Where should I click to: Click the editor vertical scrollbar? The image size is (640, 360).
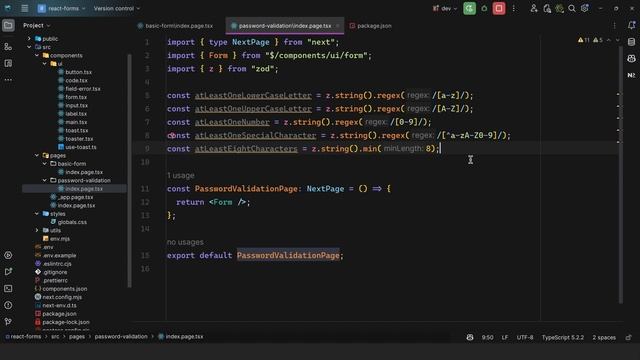pyautogui.click(x=621, y=175)
